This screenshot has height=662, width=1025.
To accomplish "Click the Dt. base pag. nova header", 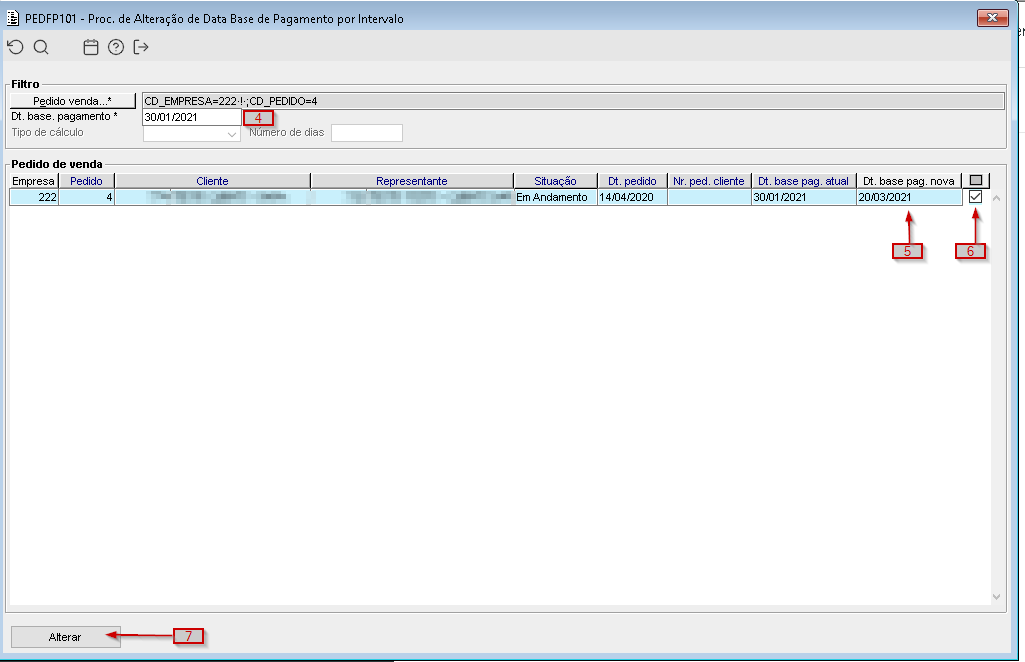I will click(x=909, y=181).
